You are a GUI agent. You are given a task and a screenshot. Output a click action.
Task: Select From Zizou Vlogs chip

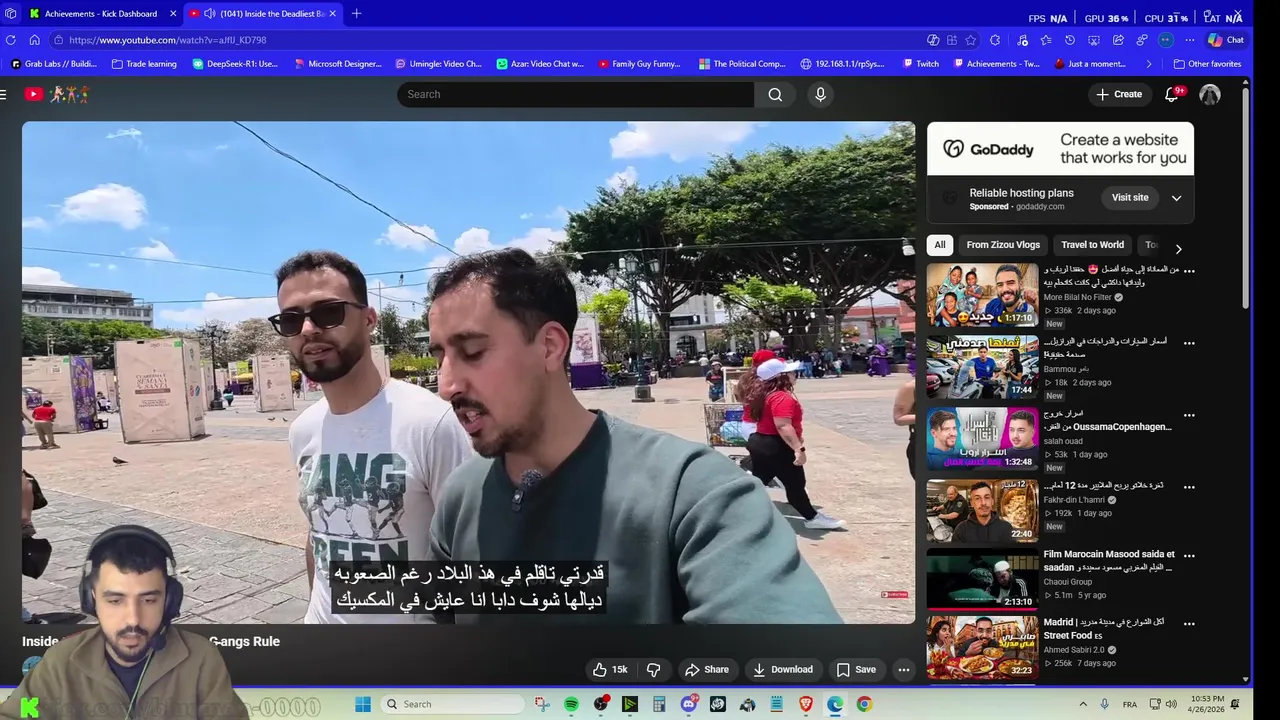click(1003, 245)
